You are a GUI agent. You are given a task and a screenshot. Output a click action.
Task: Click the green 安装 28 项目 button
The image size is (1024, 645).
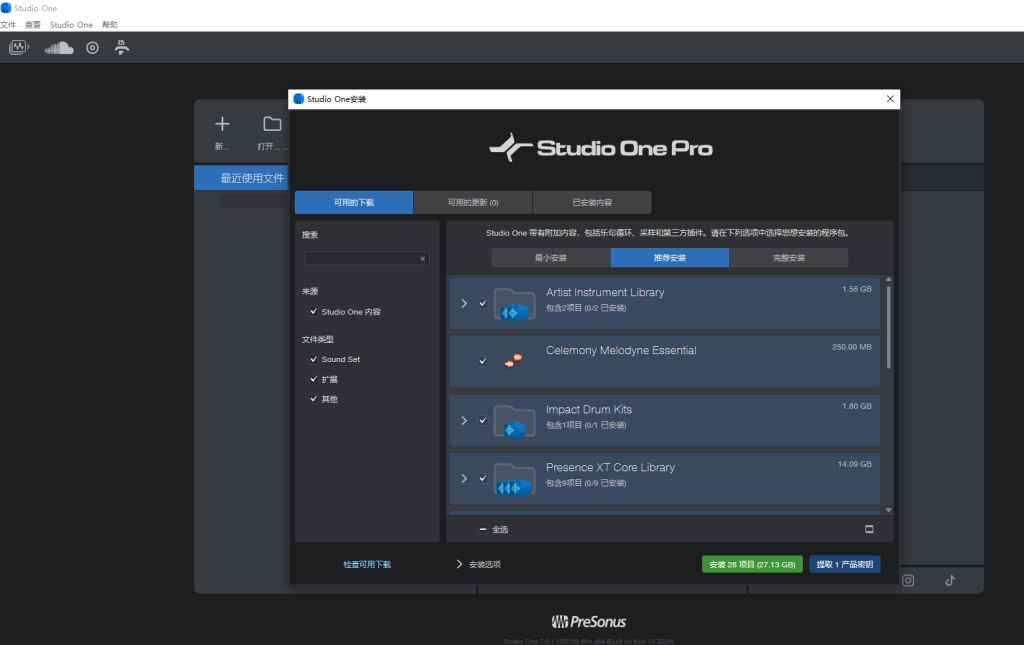tap(751, 563)
